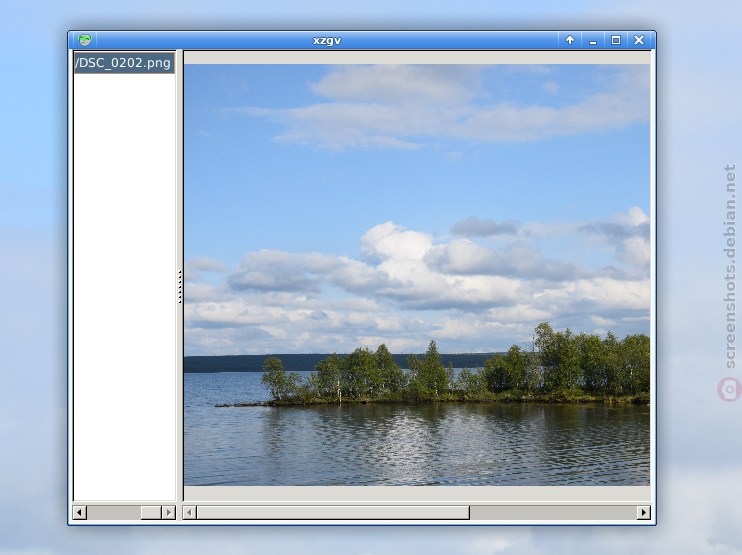Click file list scrollbar right arrow
Image resolution: width=742 pixels, height=555 pixels.
click(168, 512)
